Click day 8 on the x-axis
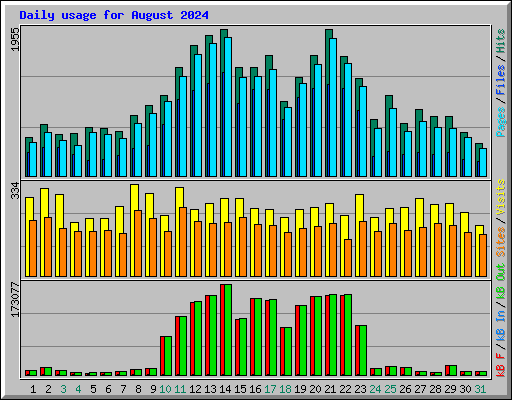Image resolution: width=512 pixels, height=400 pixels. click(x=138, y=389)
